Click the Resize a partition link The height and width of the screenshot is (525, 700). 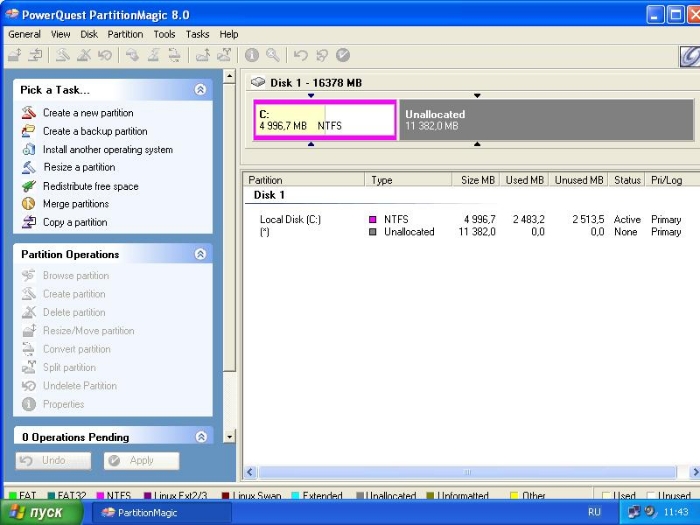pyautogui.click(x=79, y=168)
